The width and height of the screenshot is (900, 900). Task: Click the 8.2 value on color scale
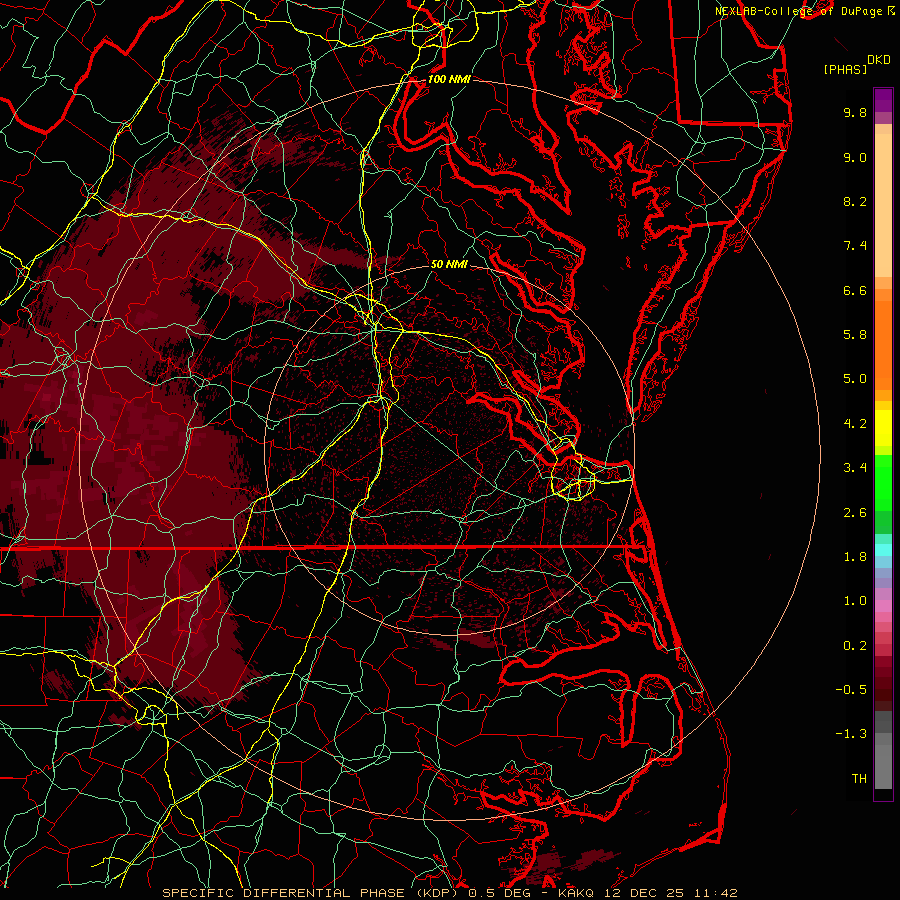(x=855, y=201)
